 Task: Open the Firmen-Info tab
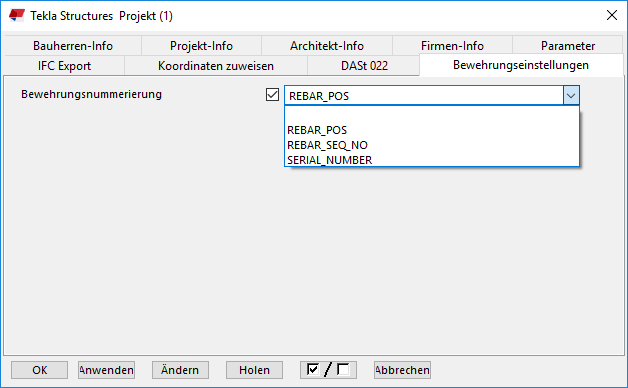(452, 45)
